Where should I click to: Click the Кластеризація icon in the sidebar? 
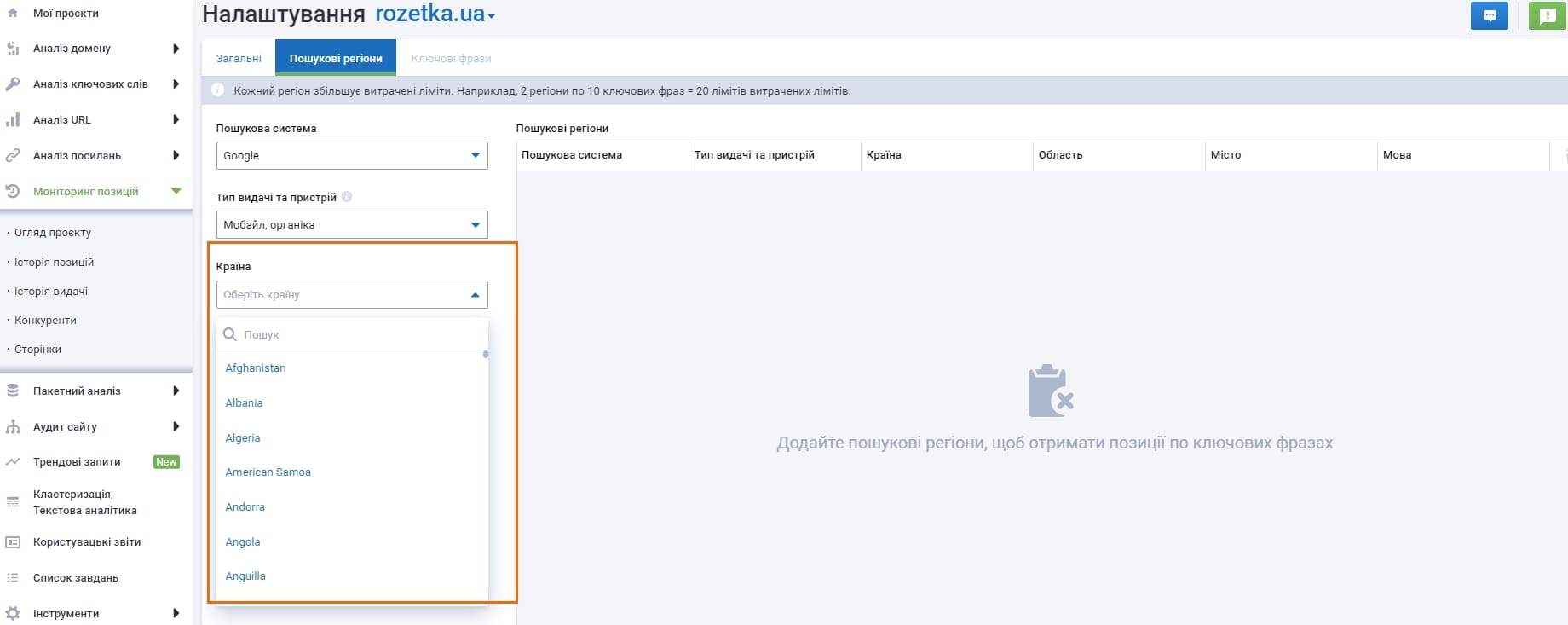(x=13, y=502)
